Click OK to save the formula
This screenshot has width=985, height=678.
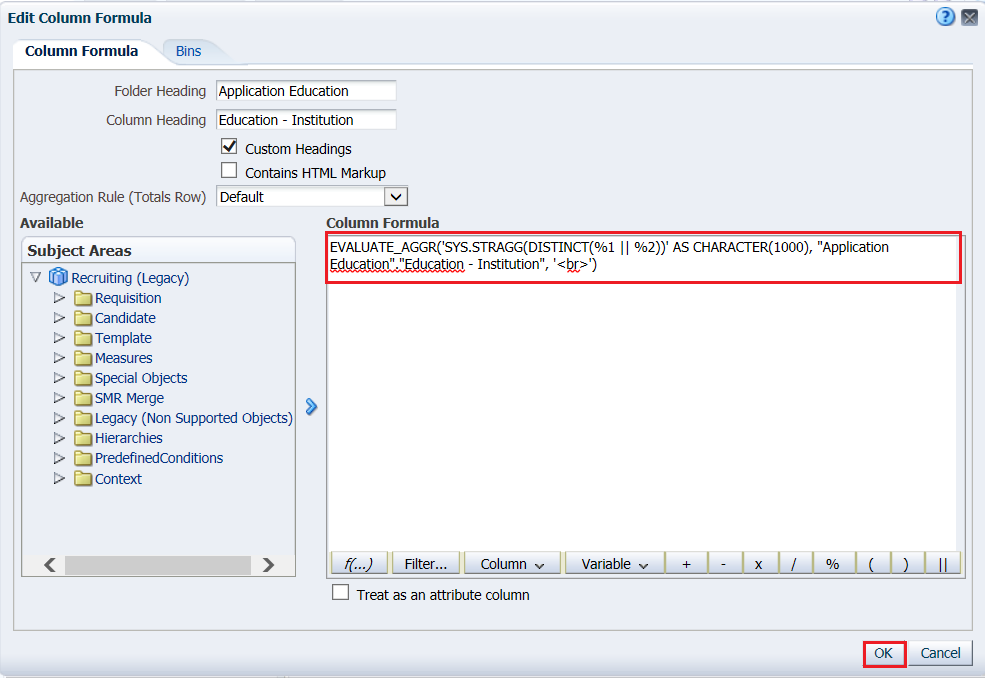click(884, 653)
